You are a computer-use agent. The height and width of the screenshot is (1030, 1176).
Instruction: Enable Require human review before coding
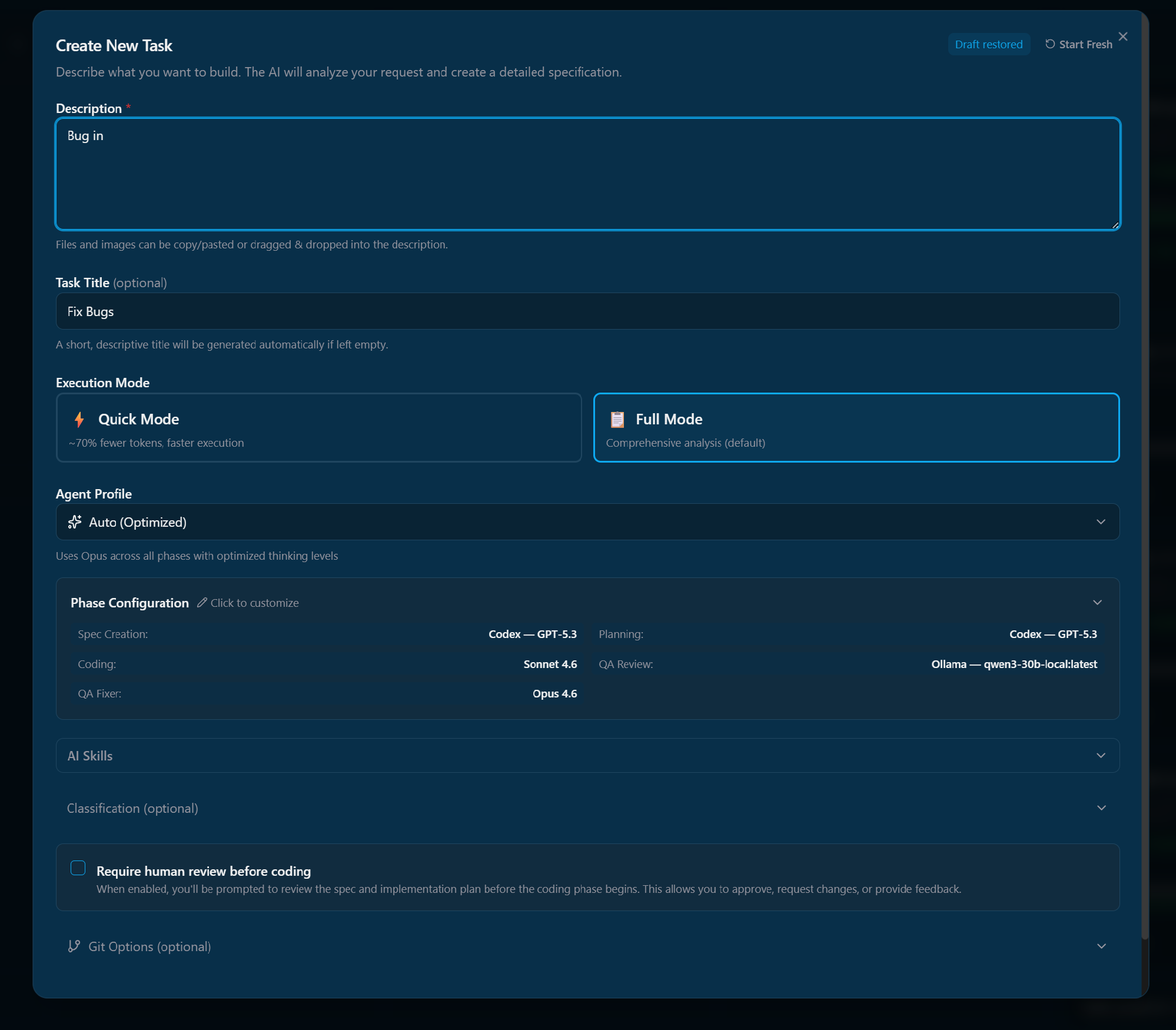point(78,868)
